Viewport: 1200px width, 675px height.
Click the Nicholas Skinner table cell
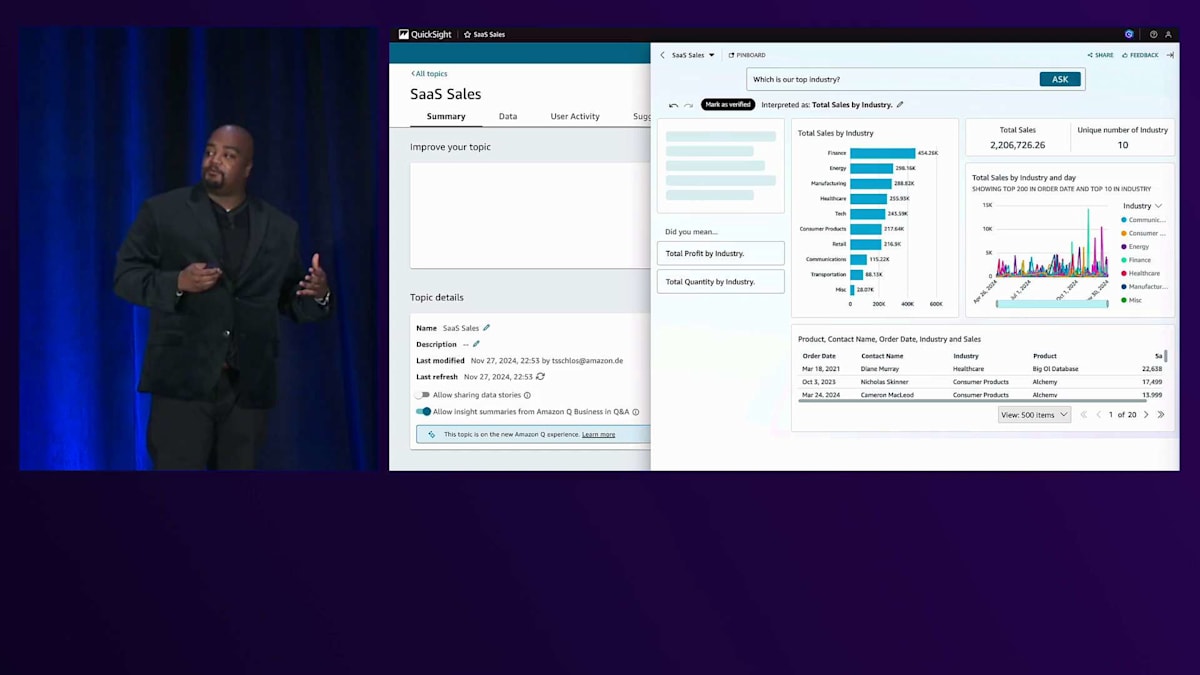(884, 382)
